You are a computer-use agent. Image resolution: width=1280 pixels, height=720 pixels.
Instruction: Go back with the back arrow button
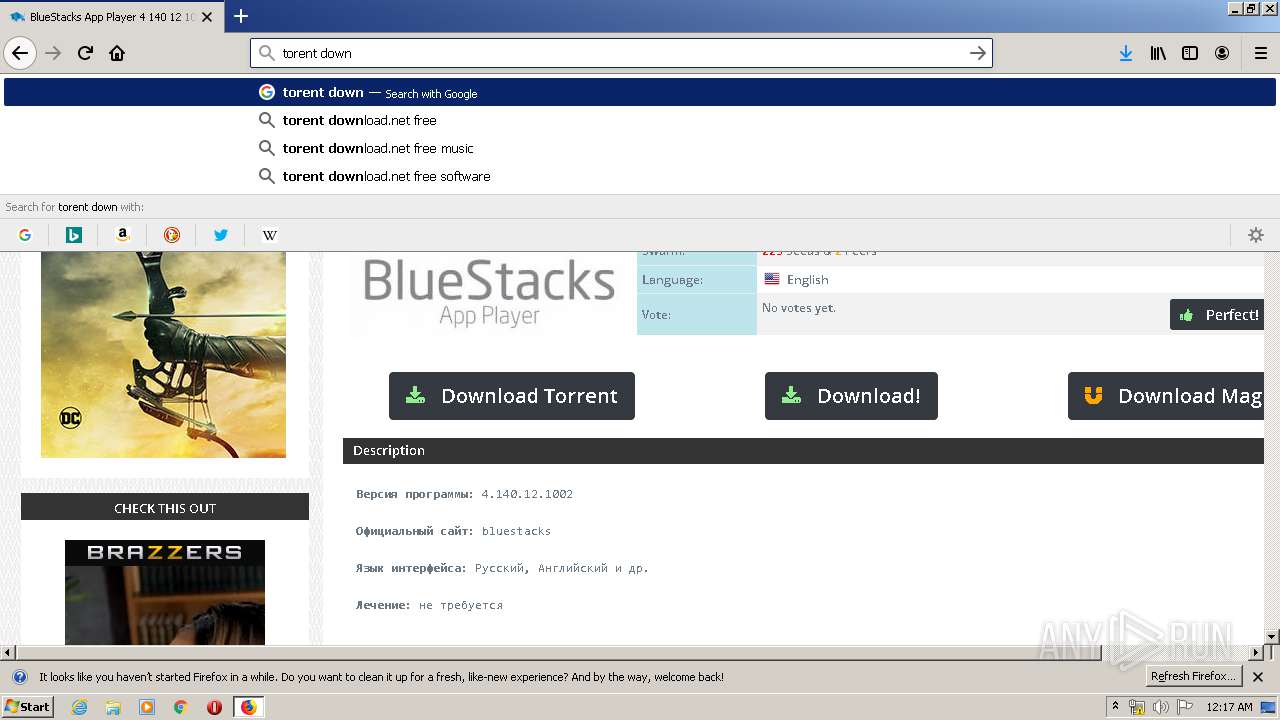click(20, 53)
